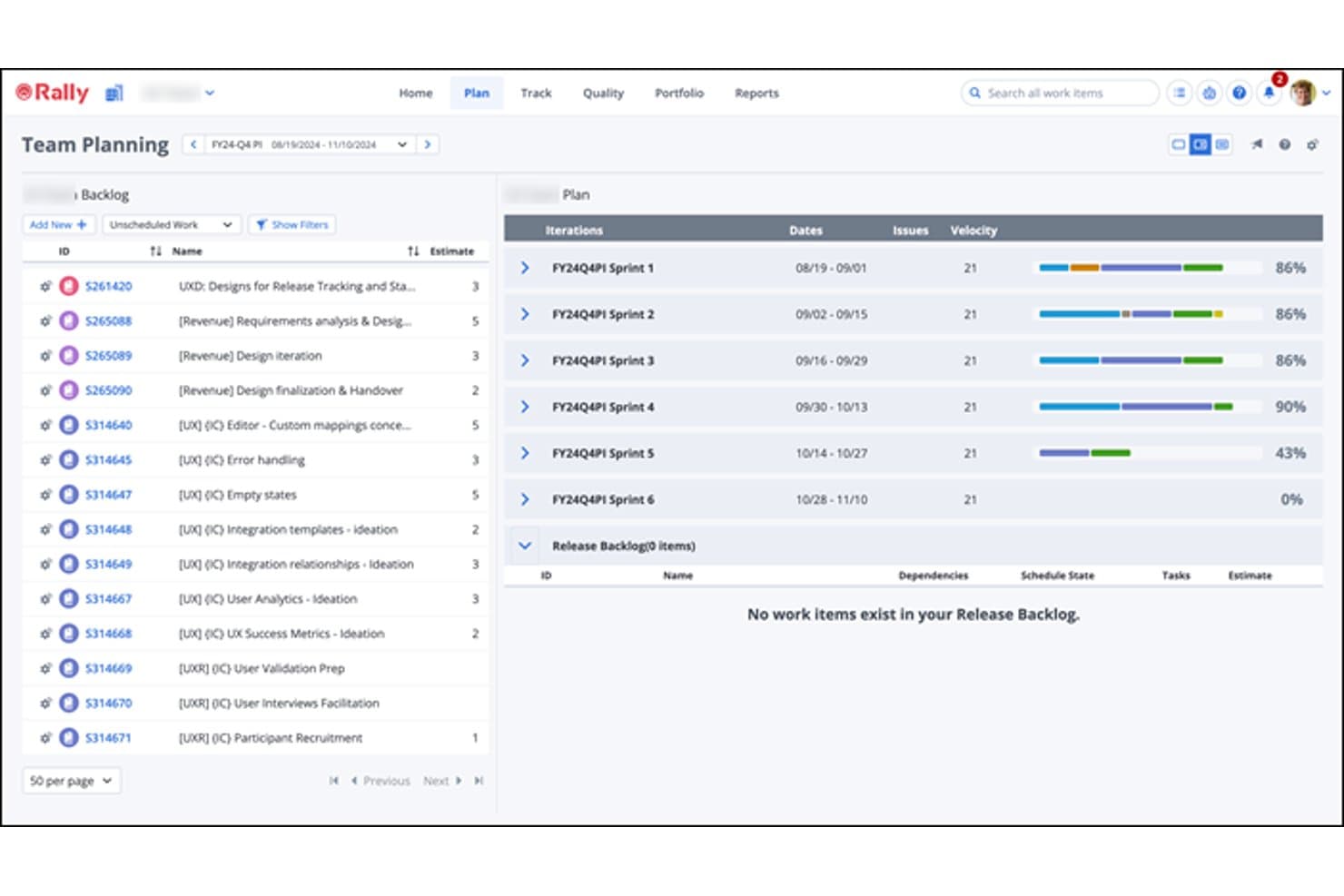Open page settings gear in Team Planning header
This screenshot has height=896, width=1344.
click(1312, 144)
